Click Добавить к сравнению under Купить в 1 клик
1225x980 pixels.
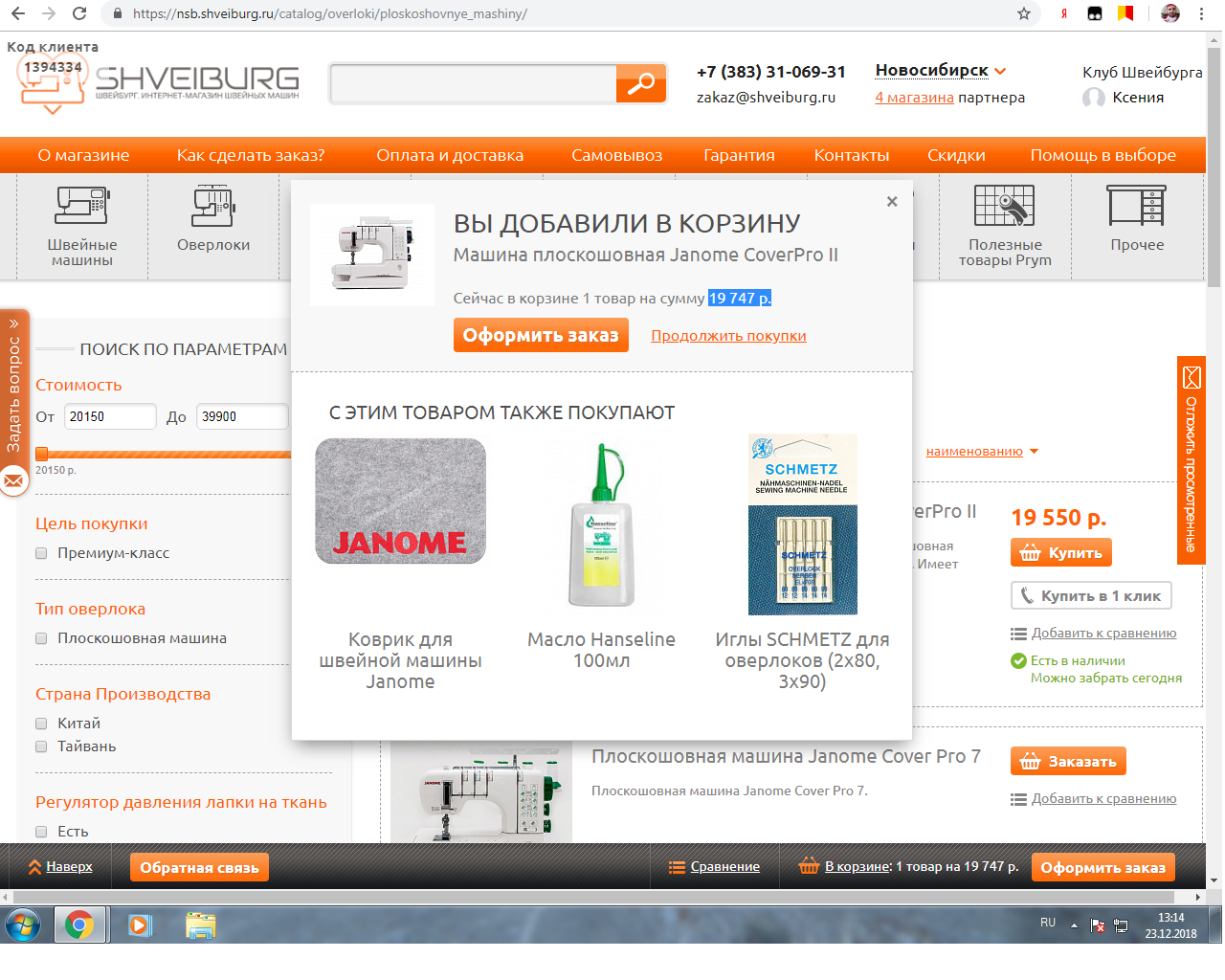tap(1103, 634)
